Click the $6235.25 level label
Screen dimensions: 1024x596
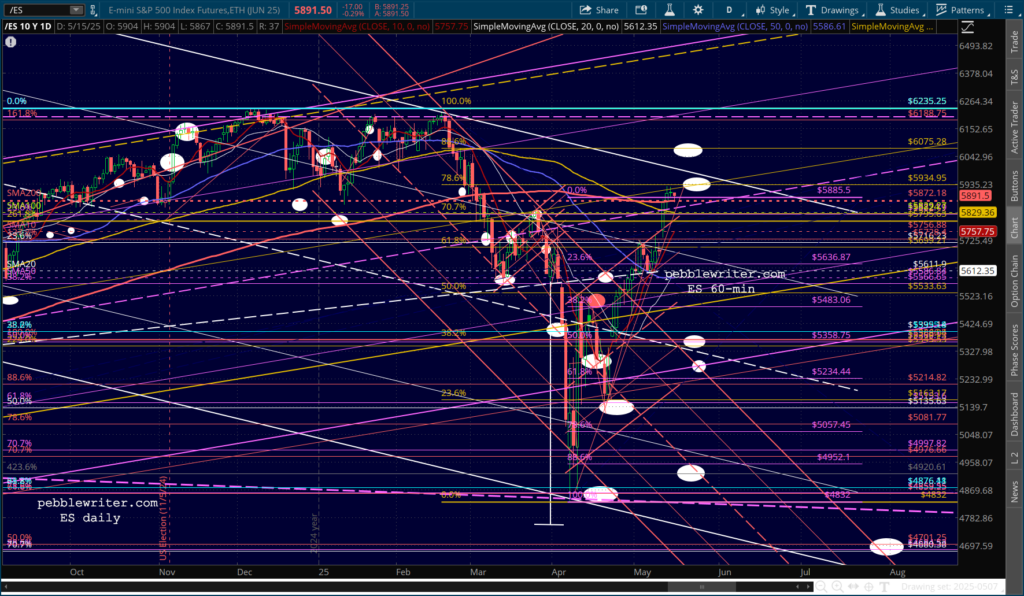click(x=927, y=101)
